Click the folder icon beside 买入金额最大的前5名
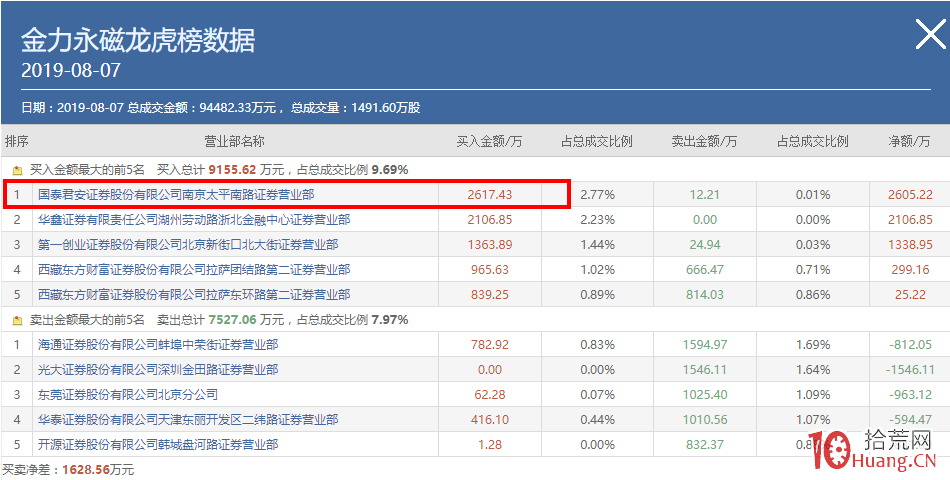The height and width of the screenshot is (480, 950). tap(17, 170)
